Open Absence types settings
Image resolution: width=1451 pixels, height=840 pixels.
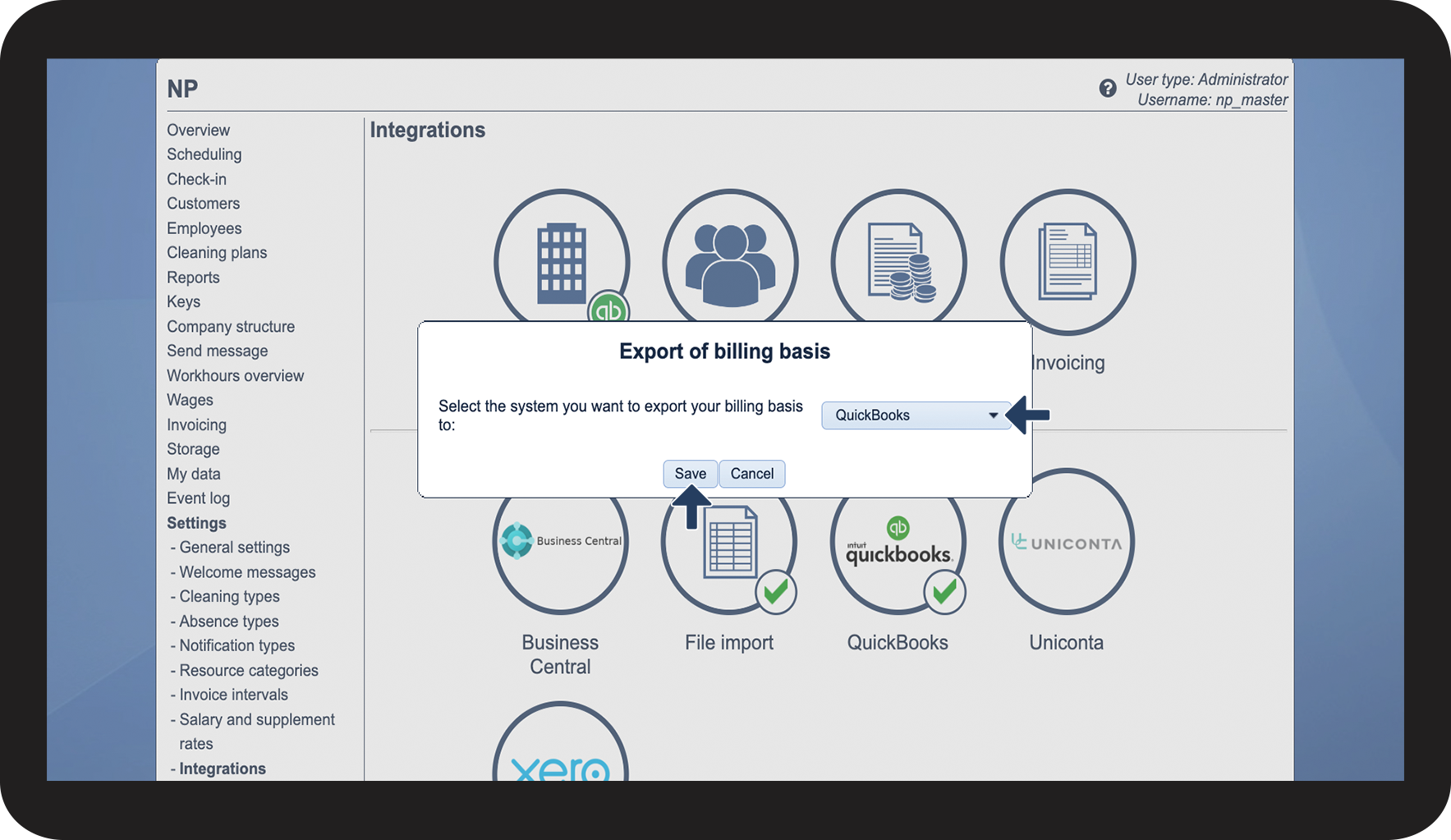(x=228, y=622)
